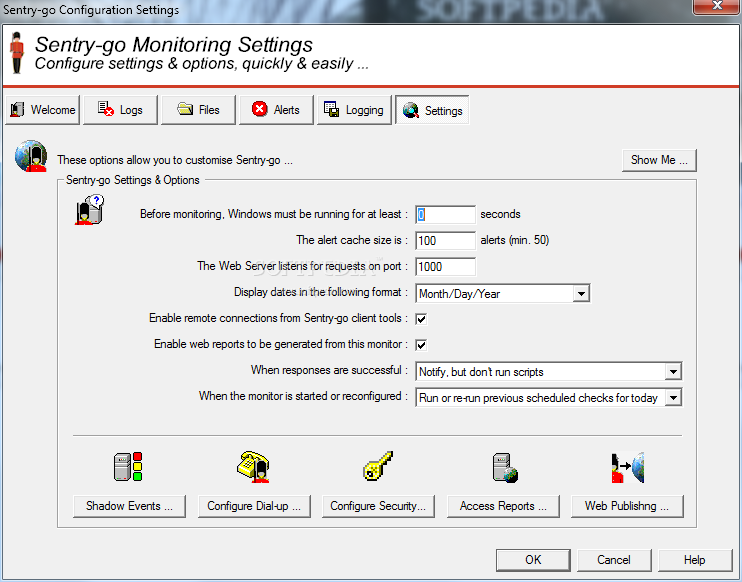Click the guard with question mark icon

point(89,210)
